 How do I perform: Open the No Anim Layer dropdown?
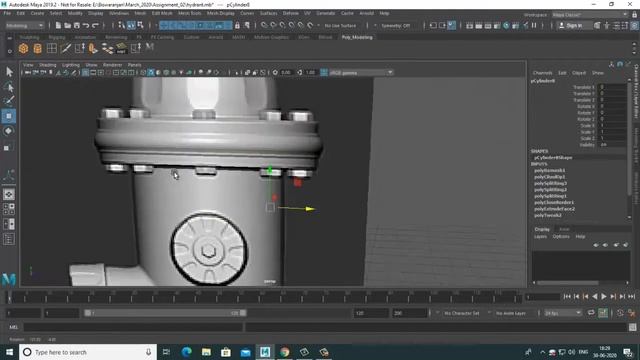point(511,313)
